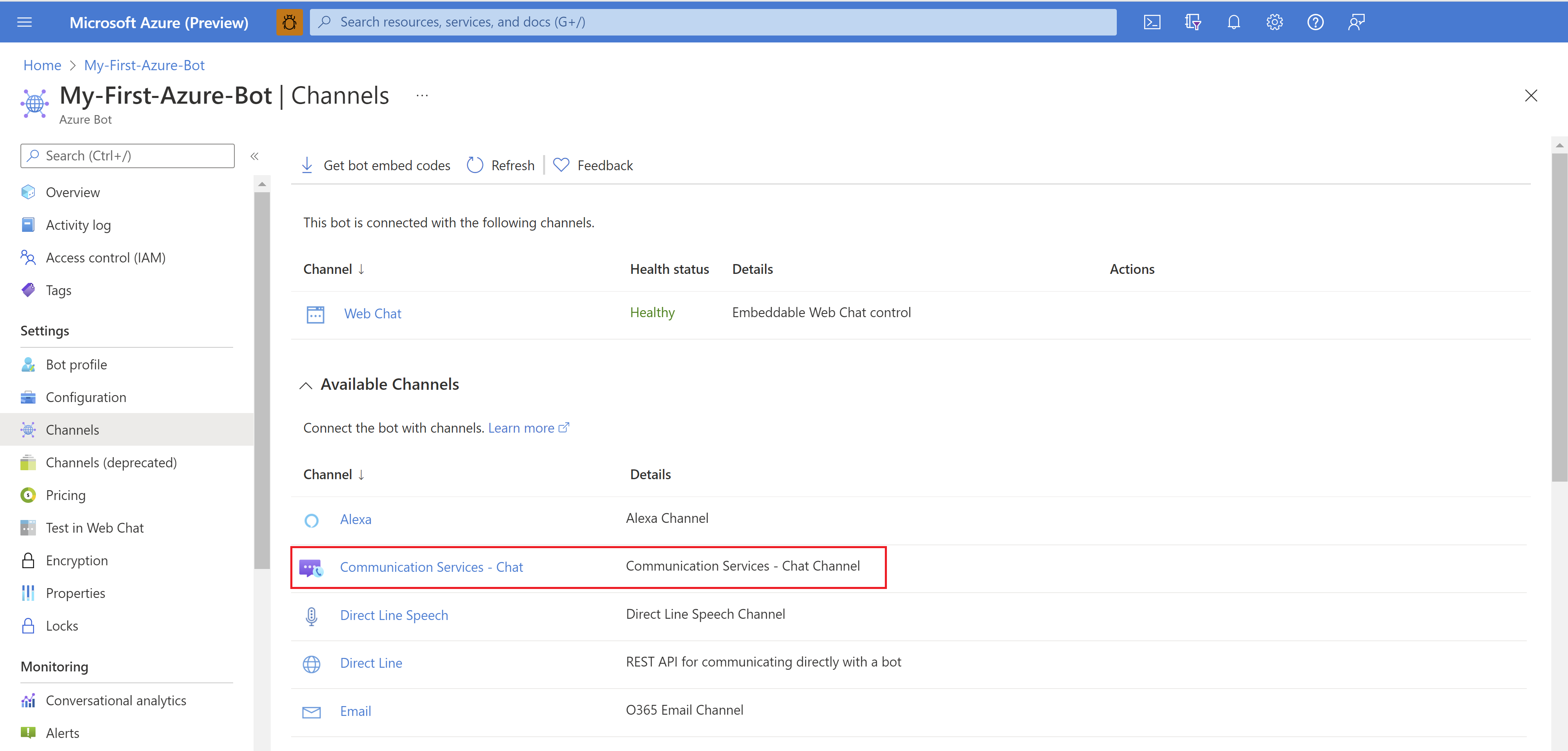This screenshot has height=751, width=1568.
Task: Click the hamburger portal menu icon
Action: (24, 22)
